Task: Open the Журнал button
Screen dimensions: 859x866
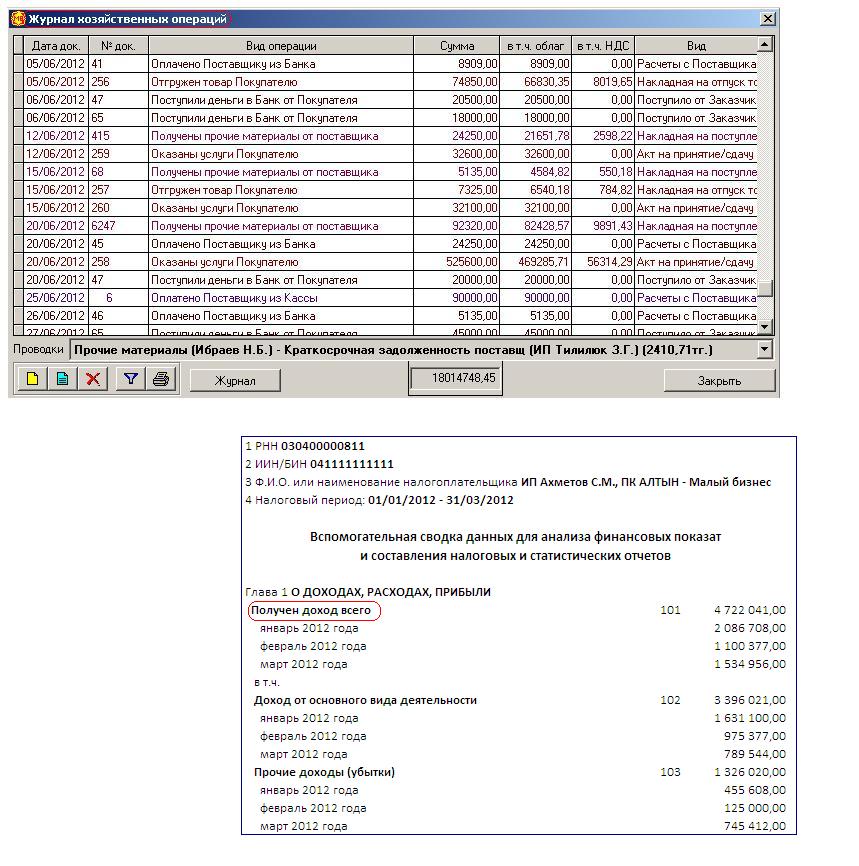Action: (x=235, y=381)
